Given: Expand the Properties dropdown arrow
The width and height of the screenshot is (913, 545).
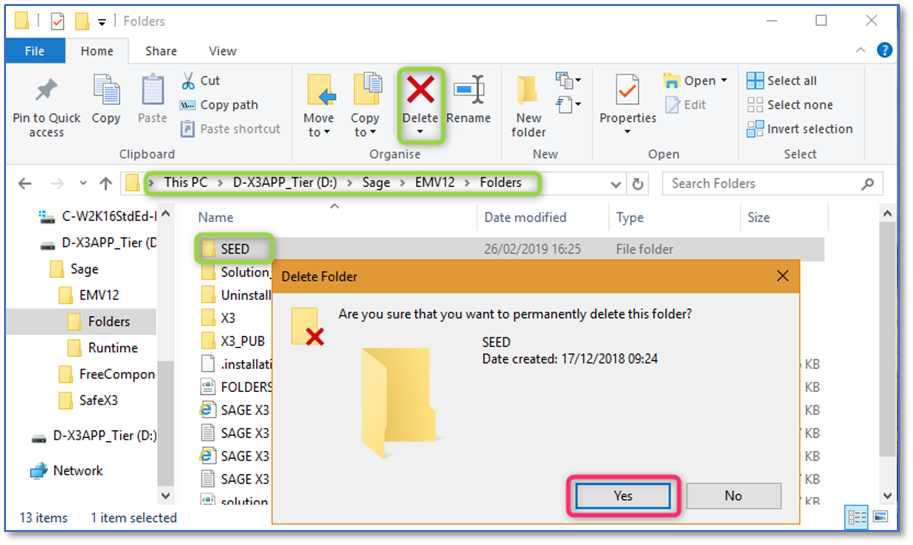Looking at the screenshot, I should [627, 132].
